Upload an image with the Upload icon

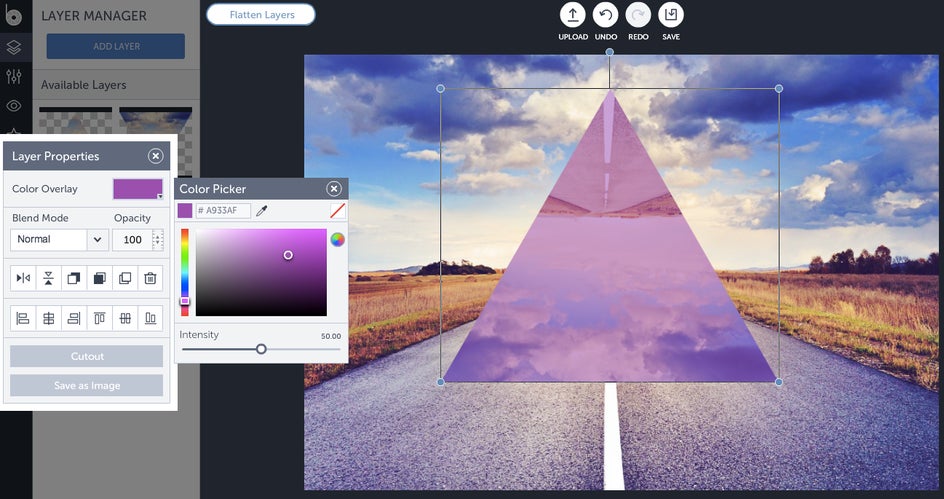573,15
